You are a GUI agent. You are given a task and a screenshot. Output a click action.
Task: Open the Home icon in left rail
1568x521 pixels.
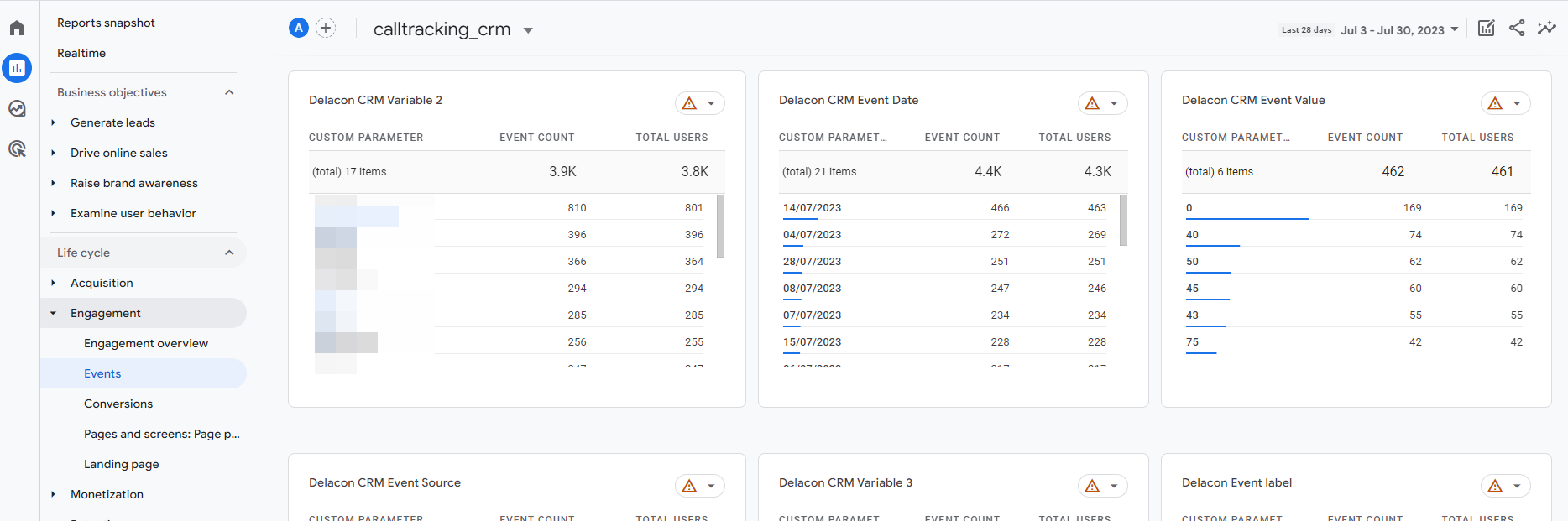(x=17, y=28)
